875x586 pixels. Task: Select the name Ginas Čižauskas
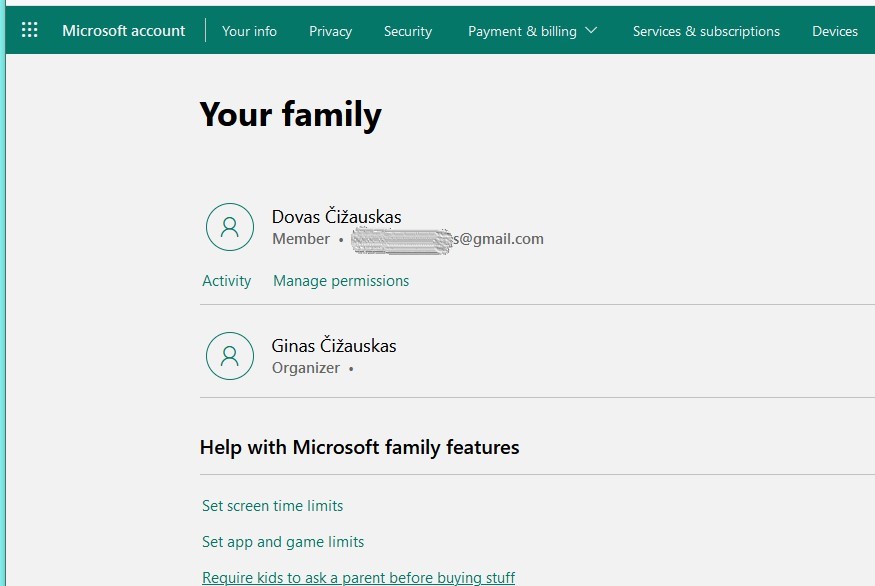[334, 345]
